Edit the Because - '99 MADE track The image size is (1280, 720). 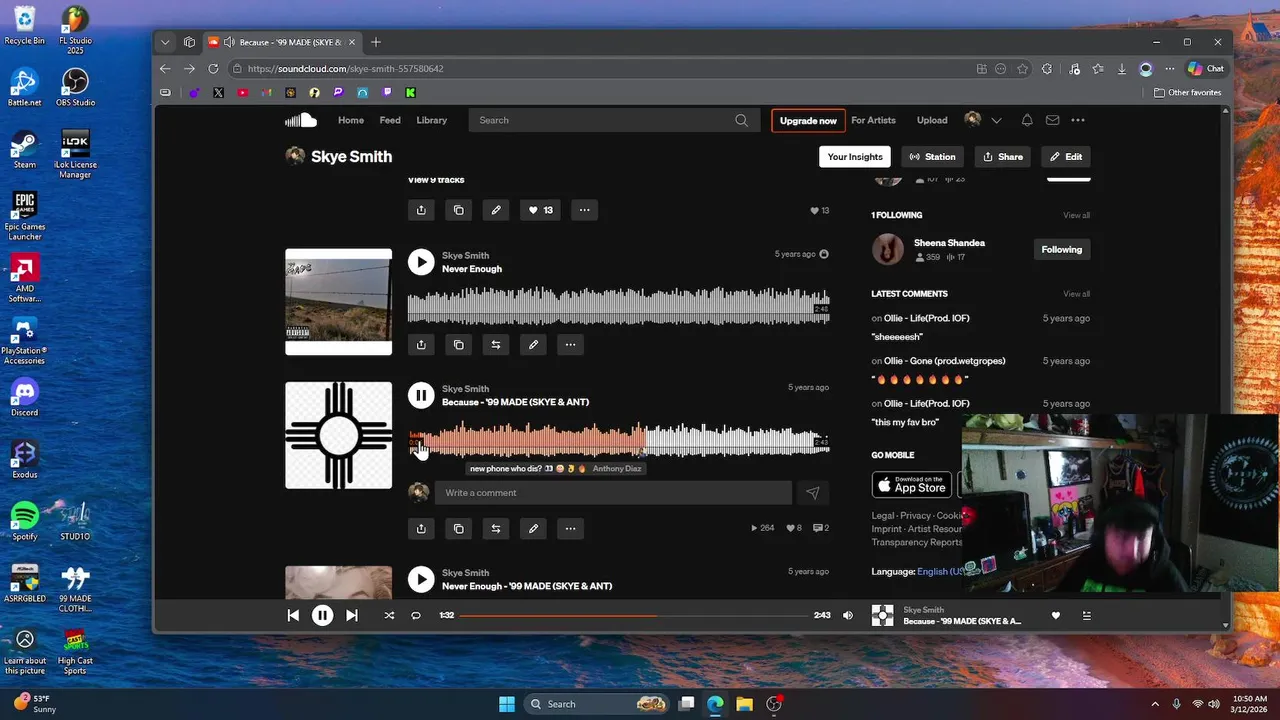click(x=533, y=528)
